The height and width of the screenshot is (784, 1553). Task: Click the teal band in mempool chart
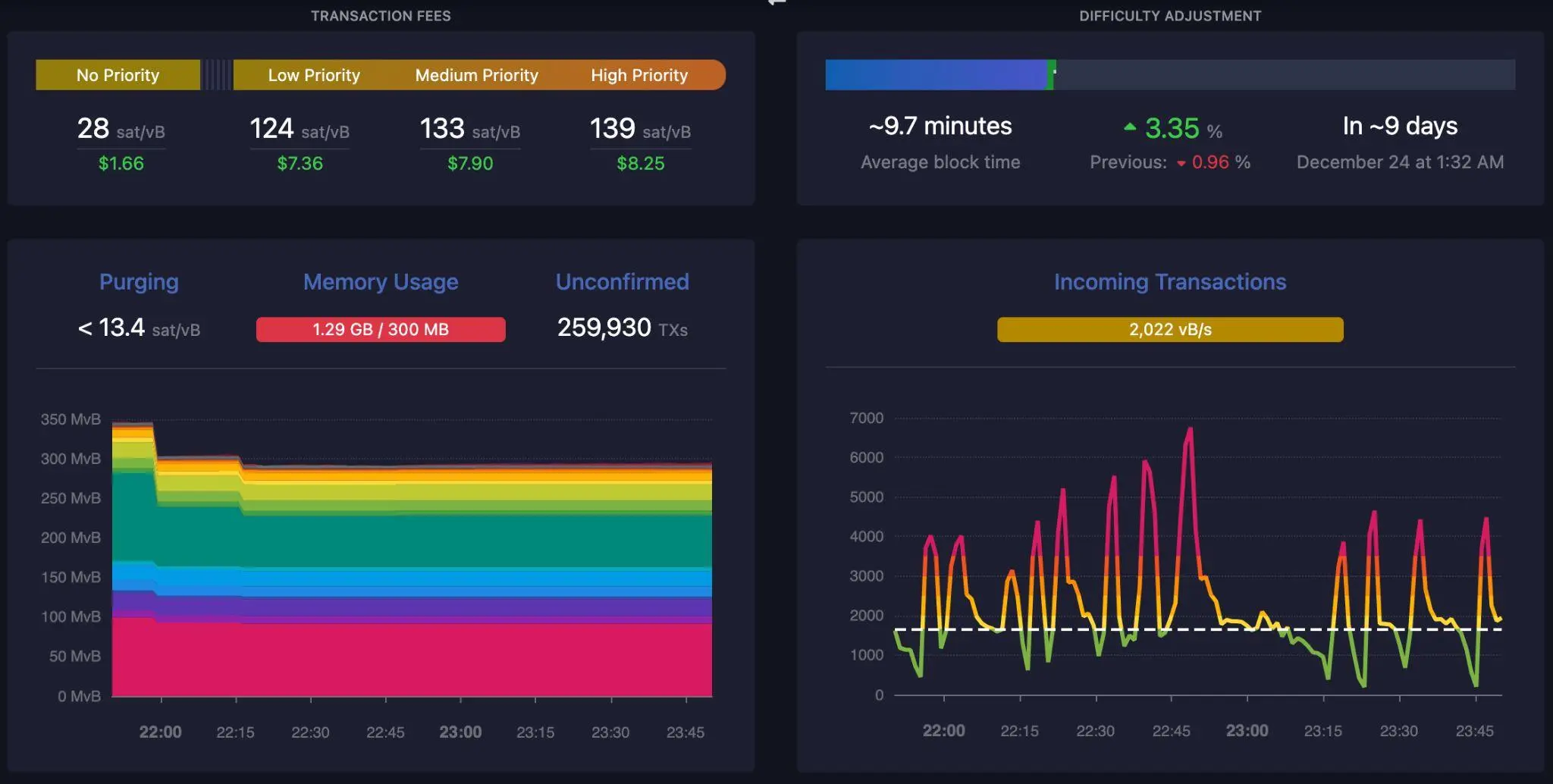pos(409,540)
